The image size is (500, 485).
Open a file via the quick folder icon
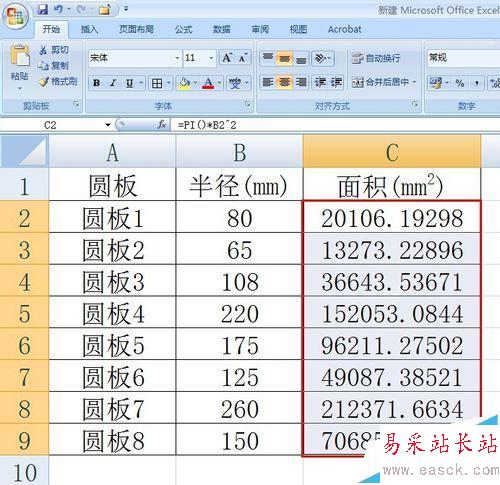click(x=104, y=9)
